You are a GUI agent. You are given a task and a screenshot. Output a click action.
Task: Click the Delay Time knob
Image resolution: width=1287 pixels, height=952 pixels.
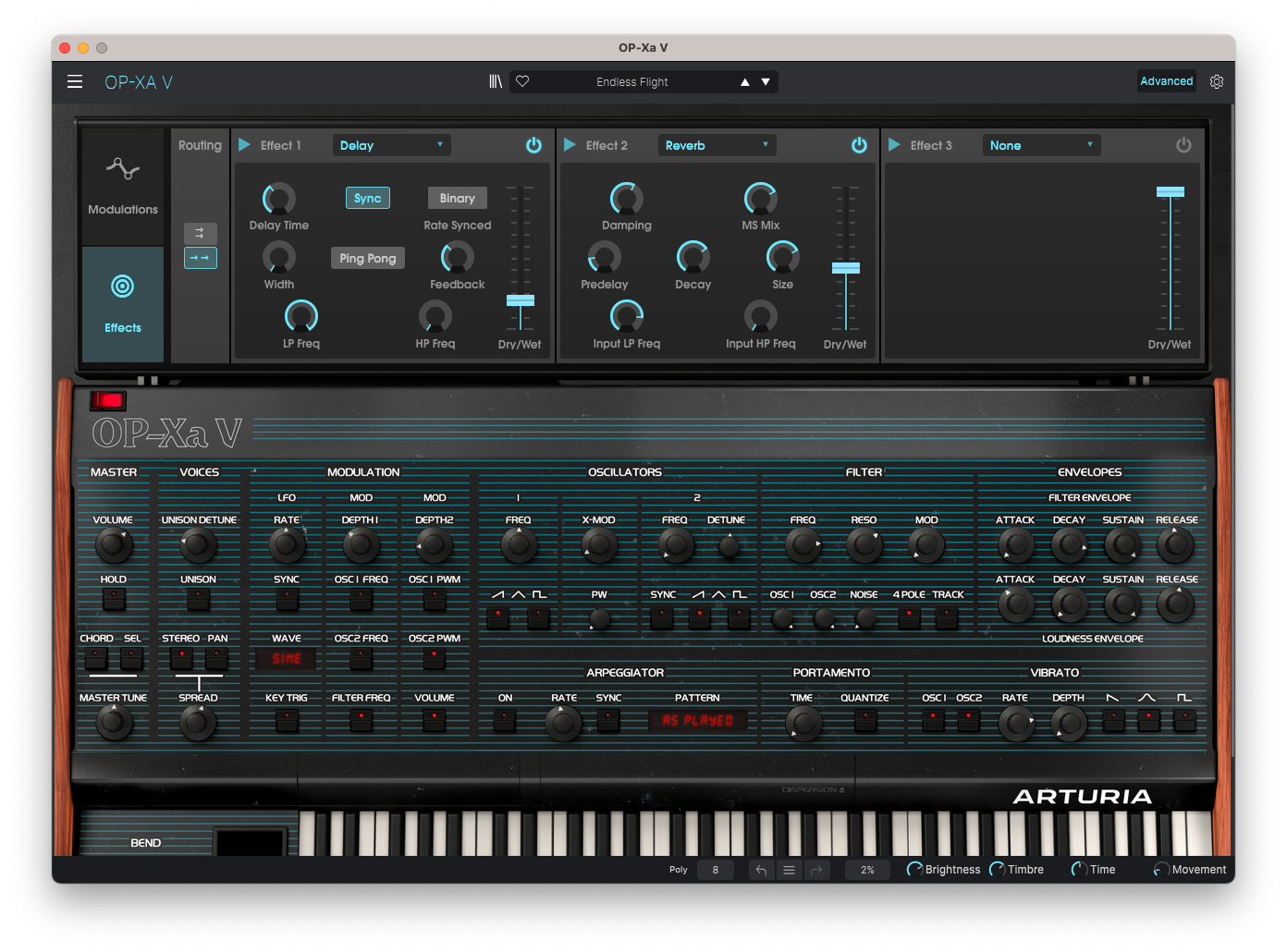tap(279, 199)
